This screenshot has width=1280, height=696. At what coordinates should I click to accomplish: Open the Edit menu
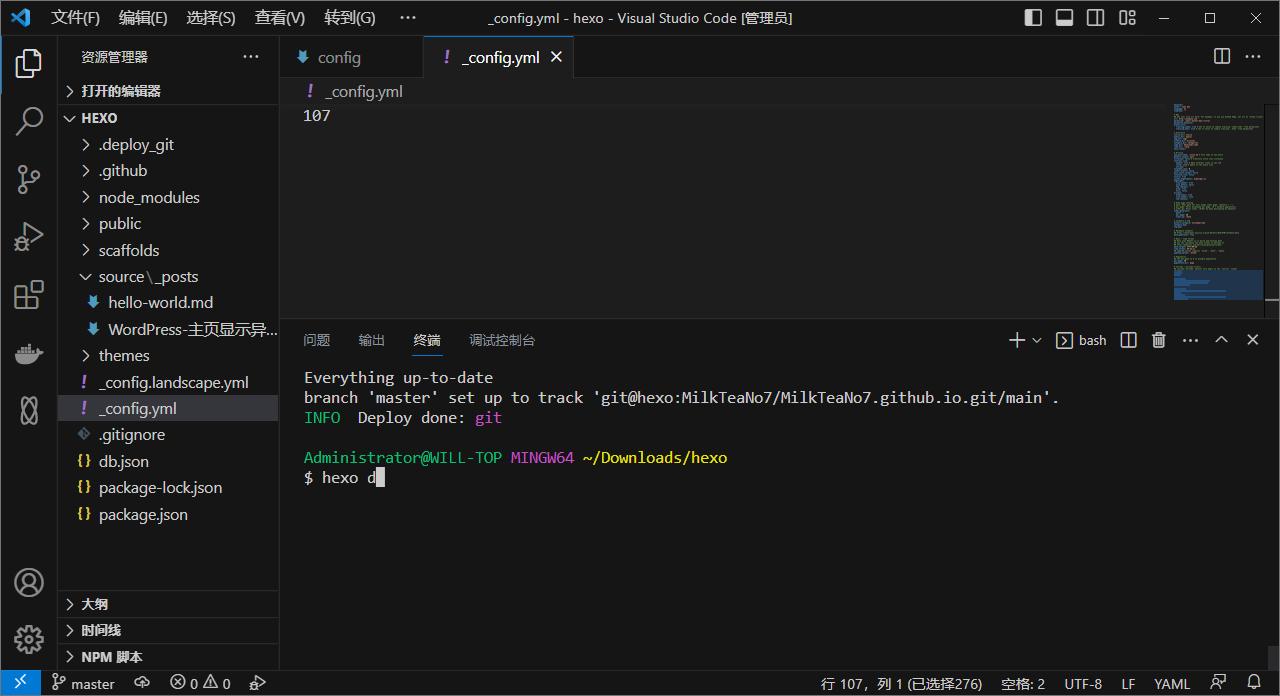(143, 18)
